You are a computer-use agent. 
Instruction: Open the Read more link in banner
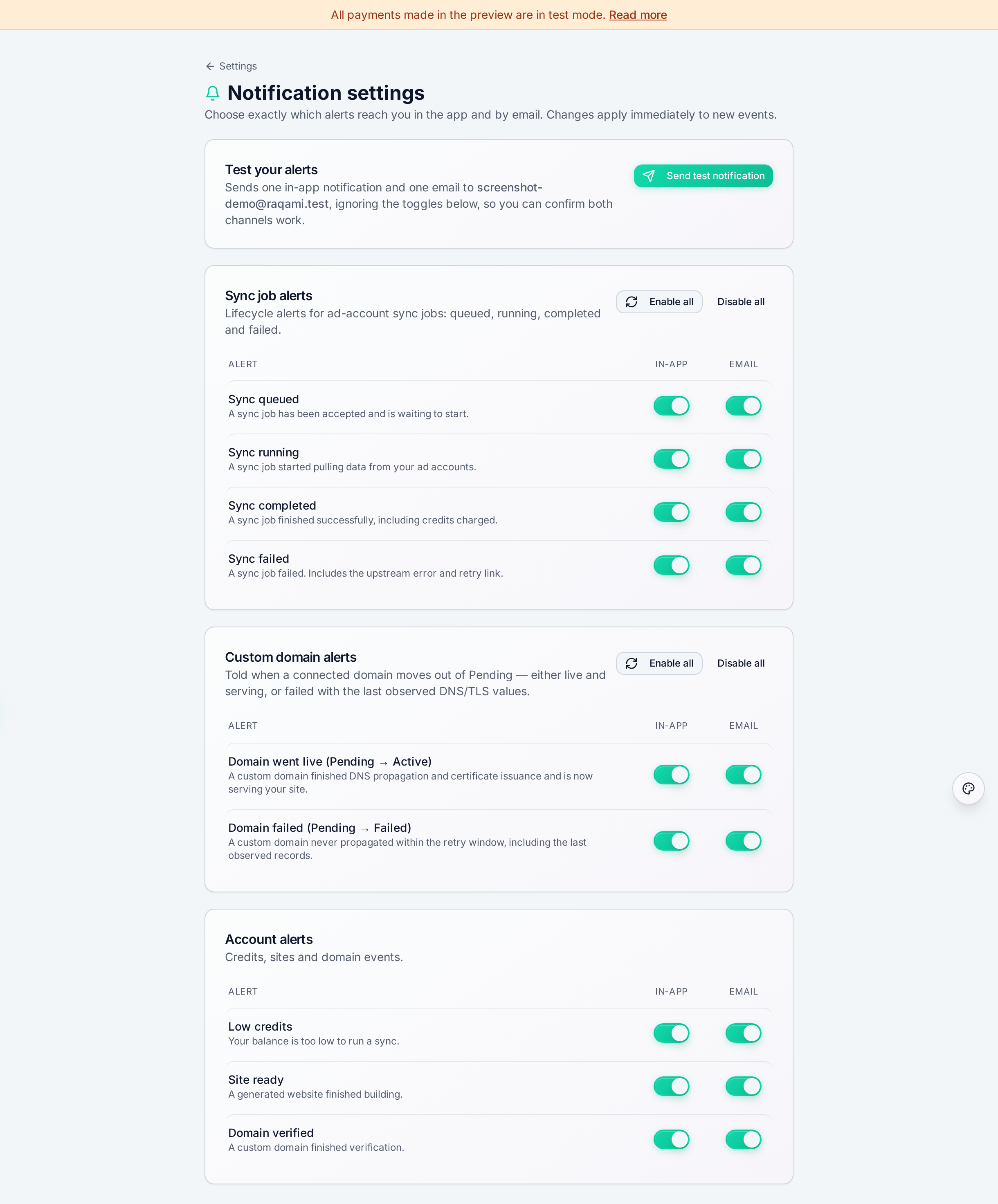[x=638, y=15]
